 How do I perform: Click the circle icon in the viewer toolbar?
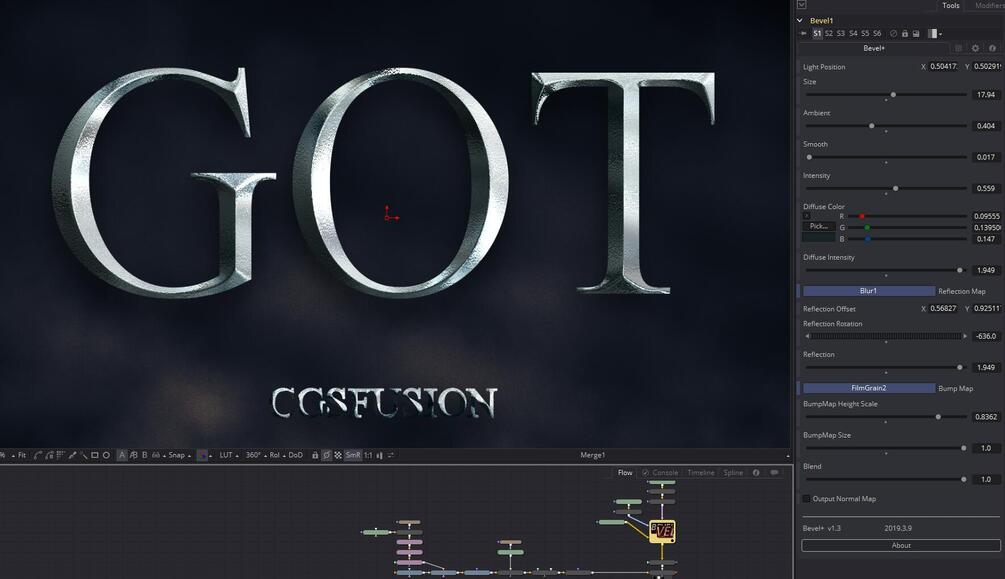point(106,455)
